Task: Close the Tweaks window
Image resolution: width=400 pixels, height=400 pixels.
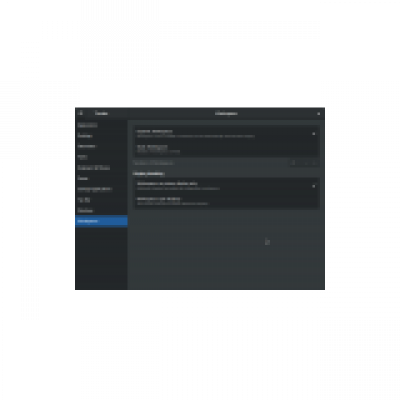Action: tap(319, 114)
